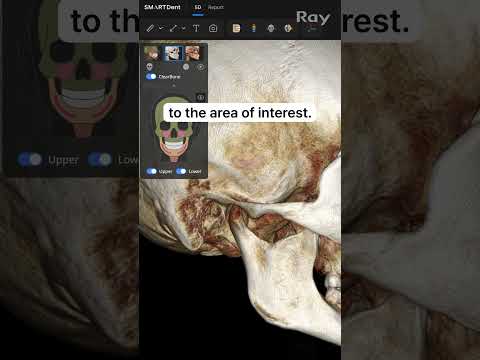The image size is (480, 360).
Task: Pick the muscle rendering thumbnail
Action: pyautogui.click(x=194, y=53)
